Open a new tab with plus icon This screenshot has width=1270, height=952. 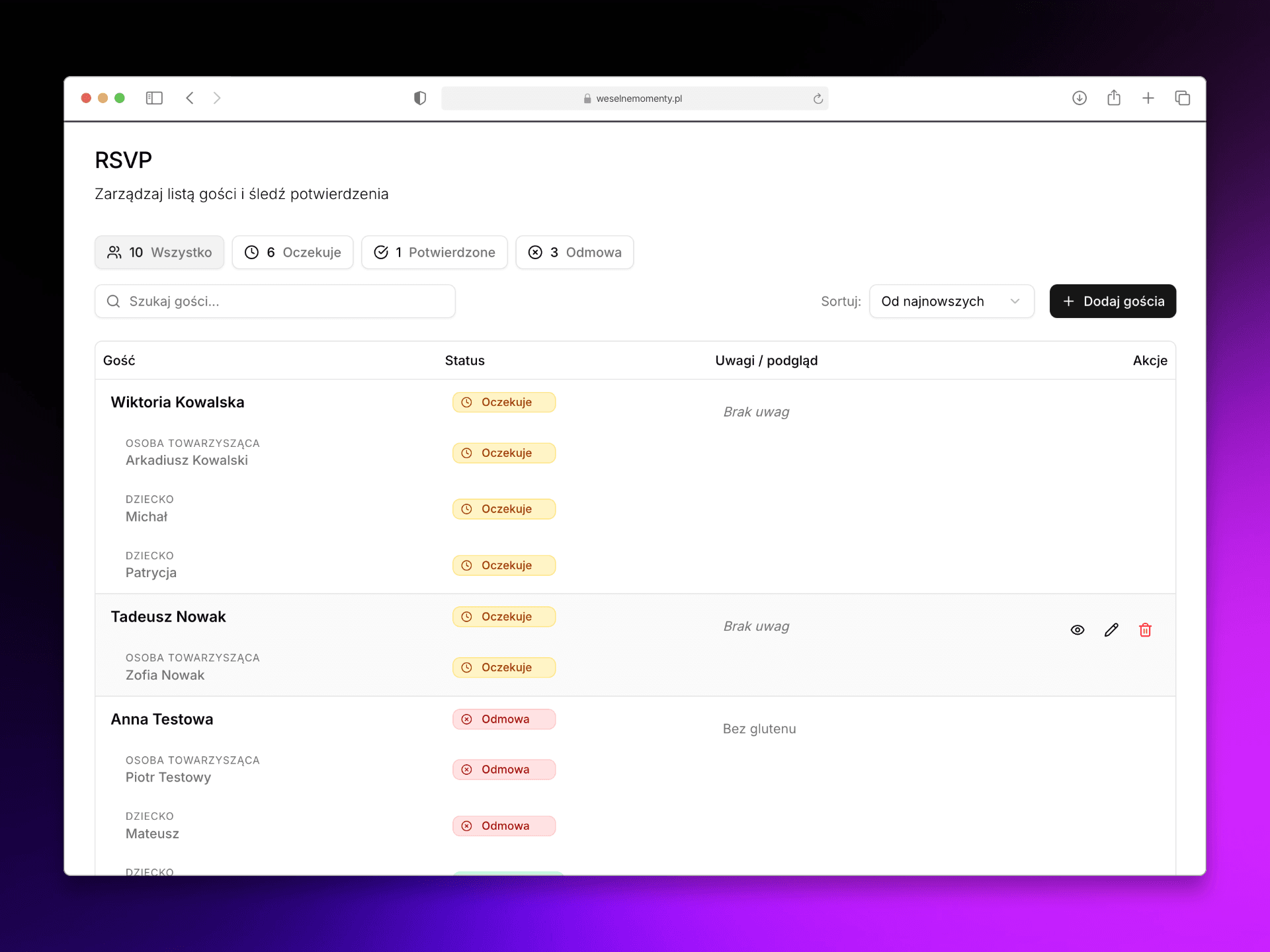1148,98
